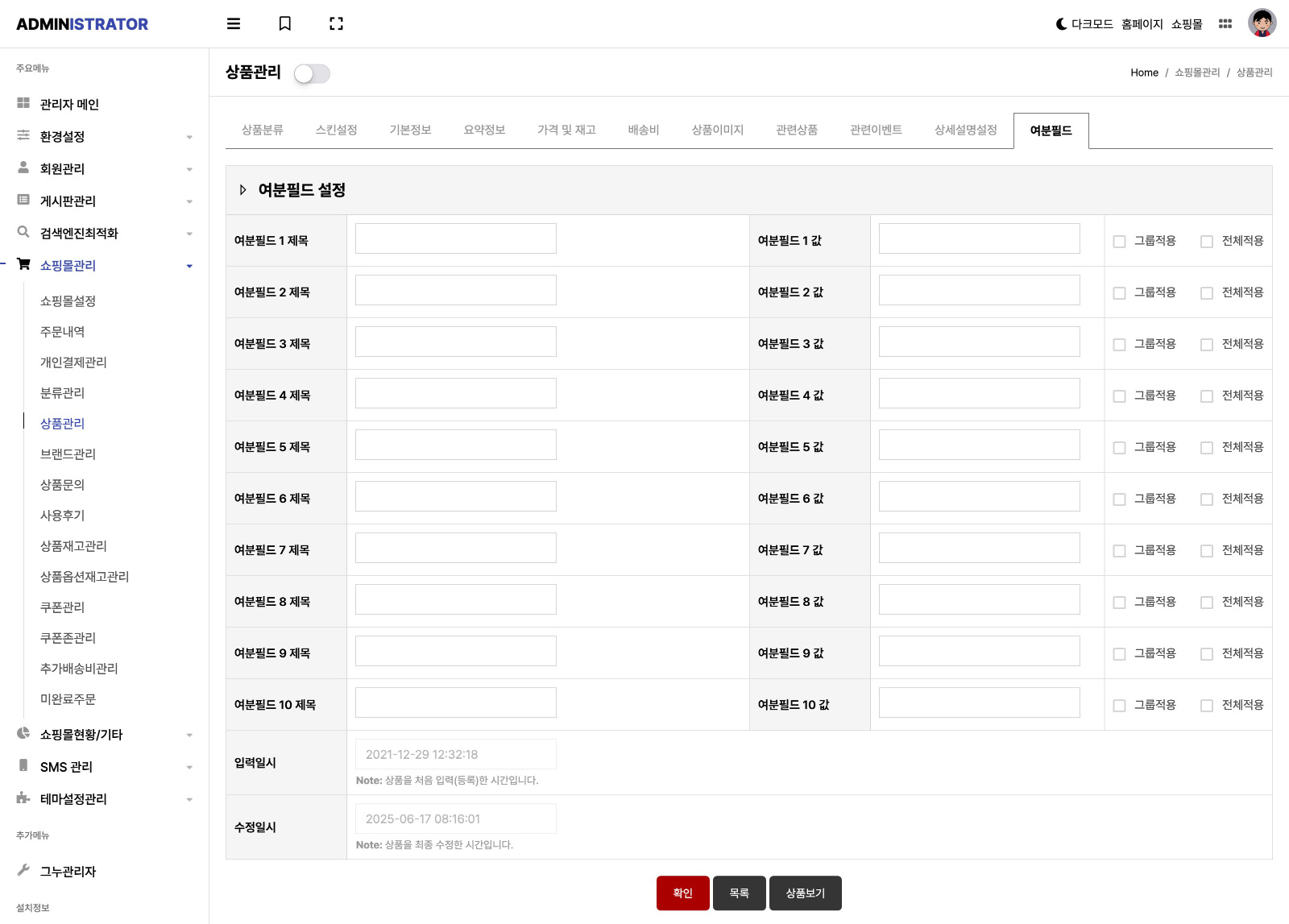Check 전체적용 for 여분필드 10

pos(1207,706)
